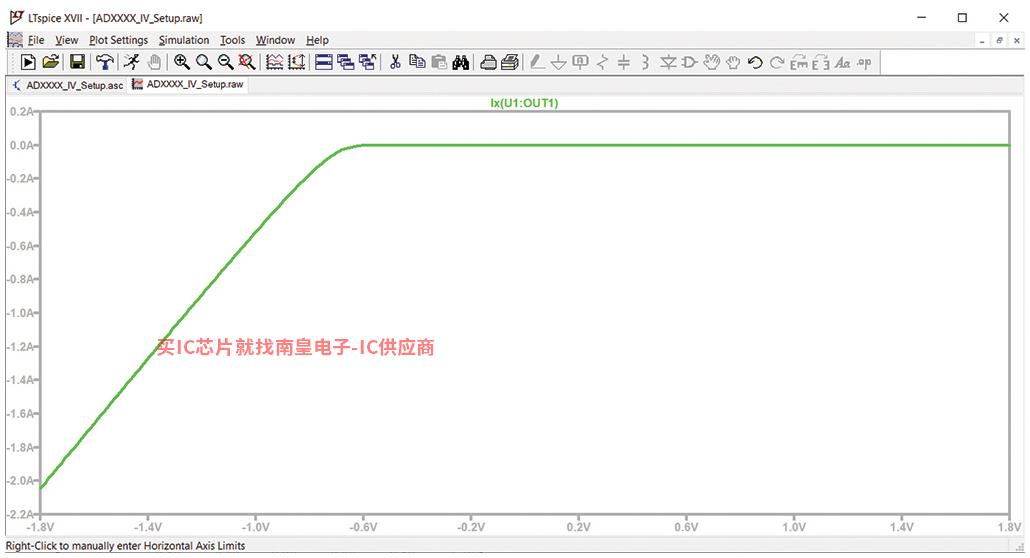Click the 1.8V horizontal axis label
1030x558 pixels.
coord(1009,527)
